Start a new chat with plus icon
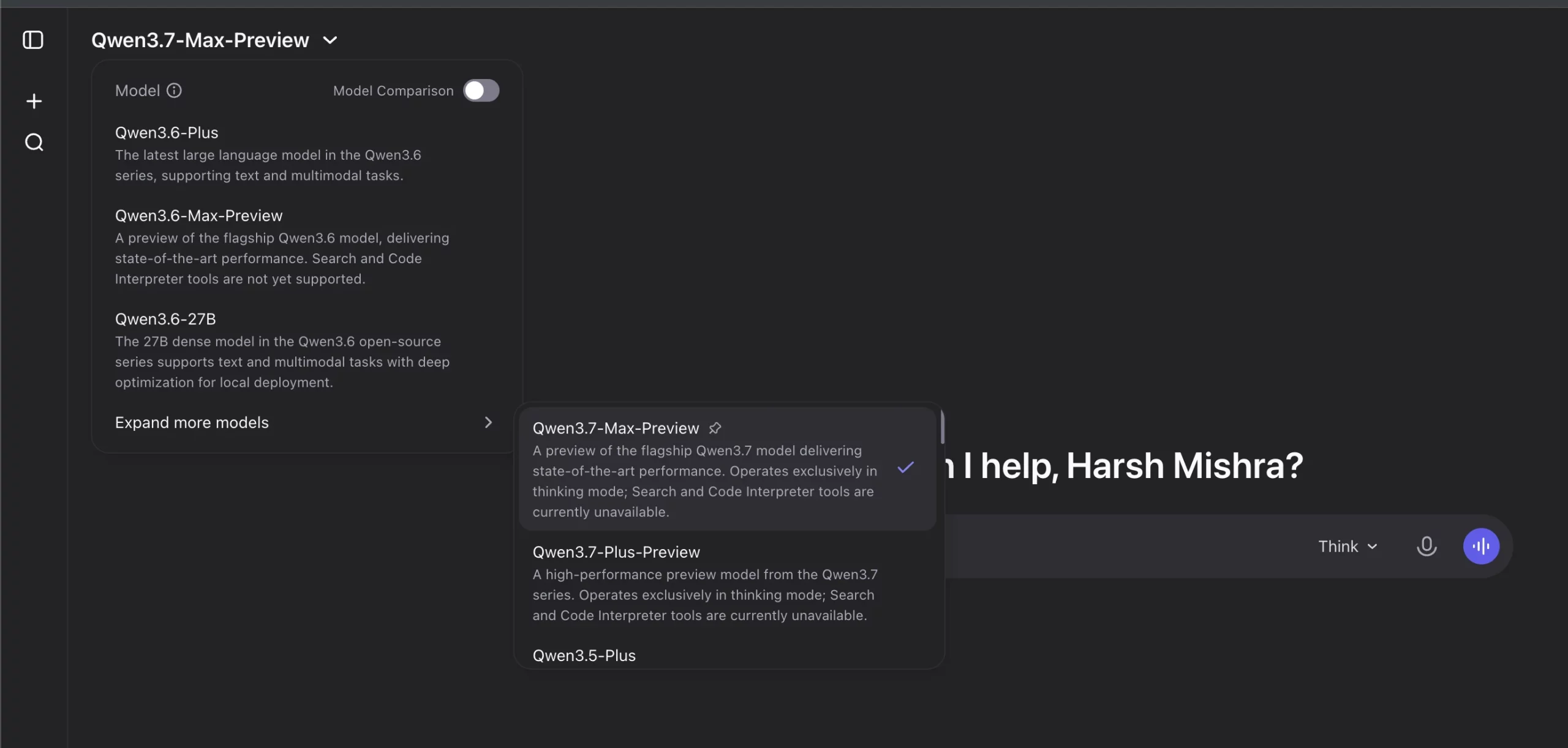Image resolution: width=1568 pixels, height=748 pixels. click(x=34, y=101)
